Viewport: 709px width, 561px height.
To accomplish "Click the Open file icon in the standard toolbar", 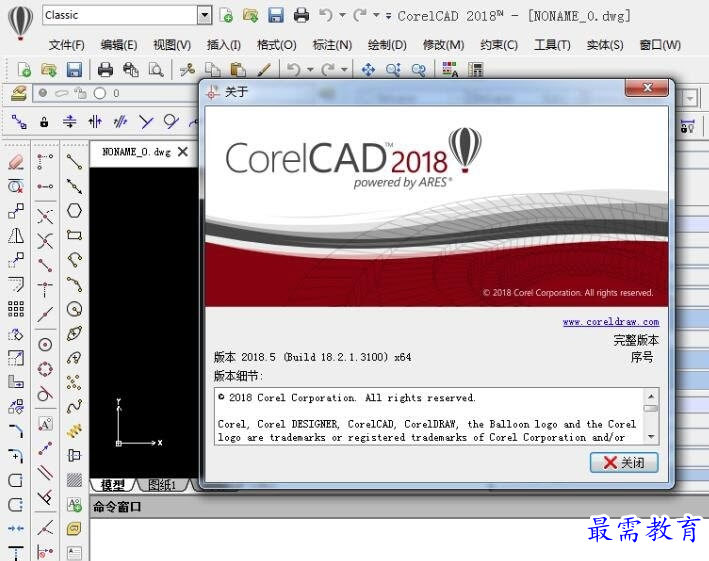I will pos(49,70).
